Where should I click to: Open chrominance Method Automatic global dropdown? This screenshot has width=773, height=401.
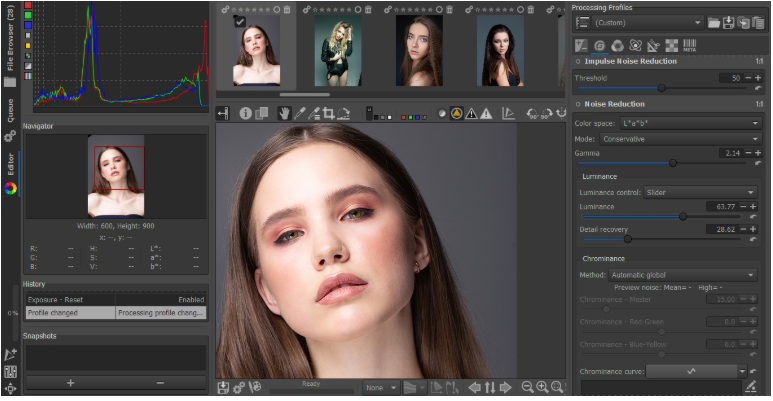coord(683,275)
